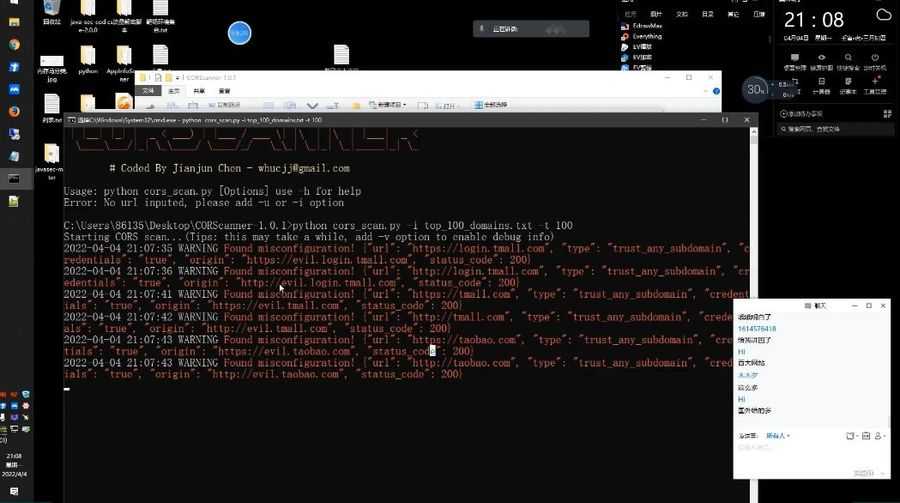Open the 所有人 recipient dropdown in chat
Image resolution: width=900 pixels, height=503 pixels.
778,436
